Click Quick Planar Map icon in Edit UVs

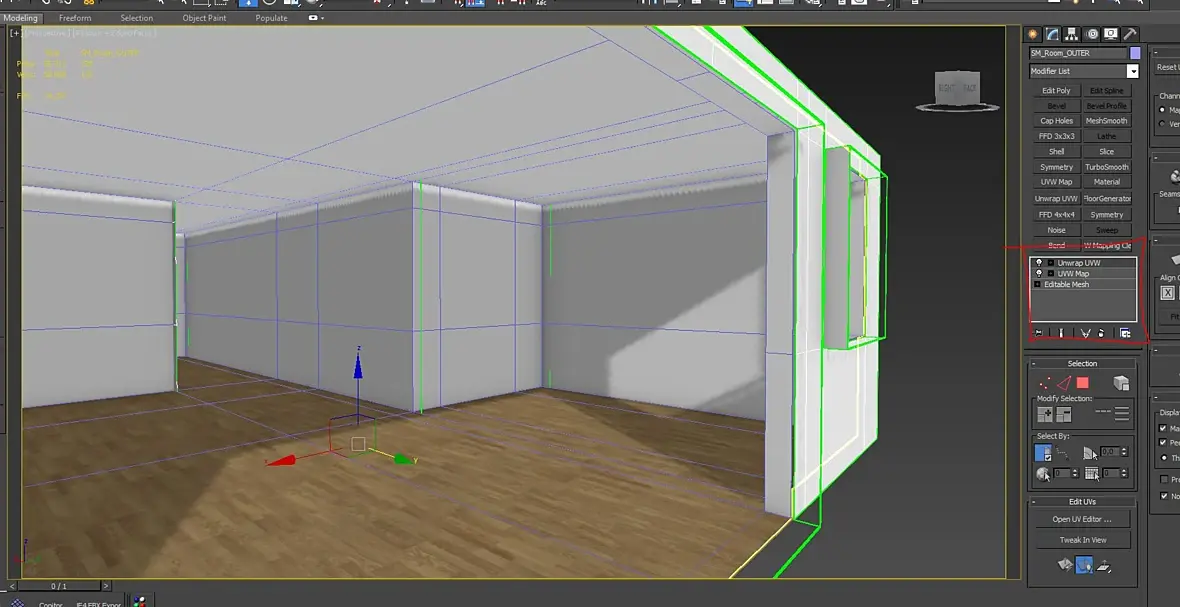click(1064, 565)
